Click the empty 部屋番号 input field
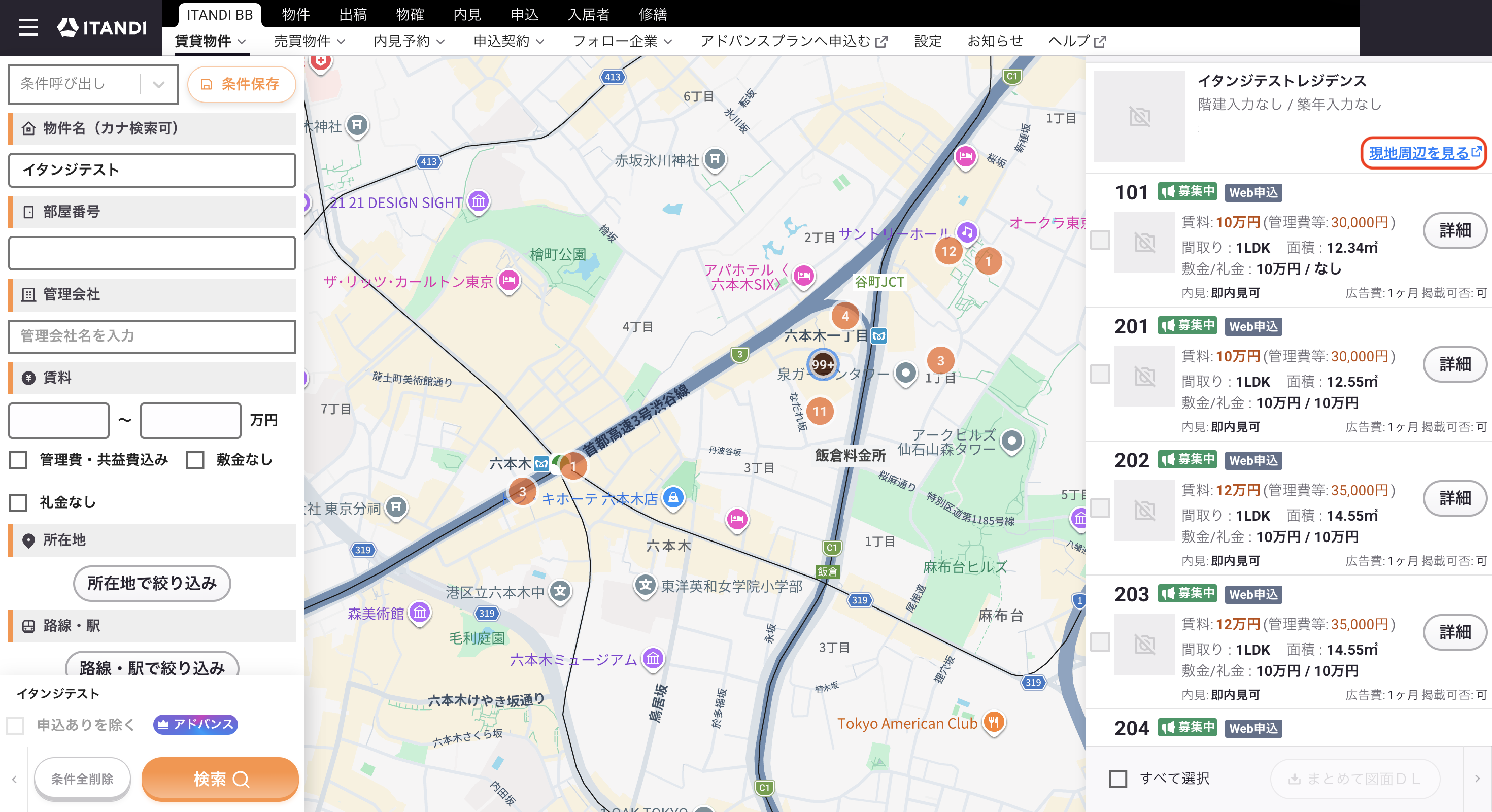 (152, 253)
